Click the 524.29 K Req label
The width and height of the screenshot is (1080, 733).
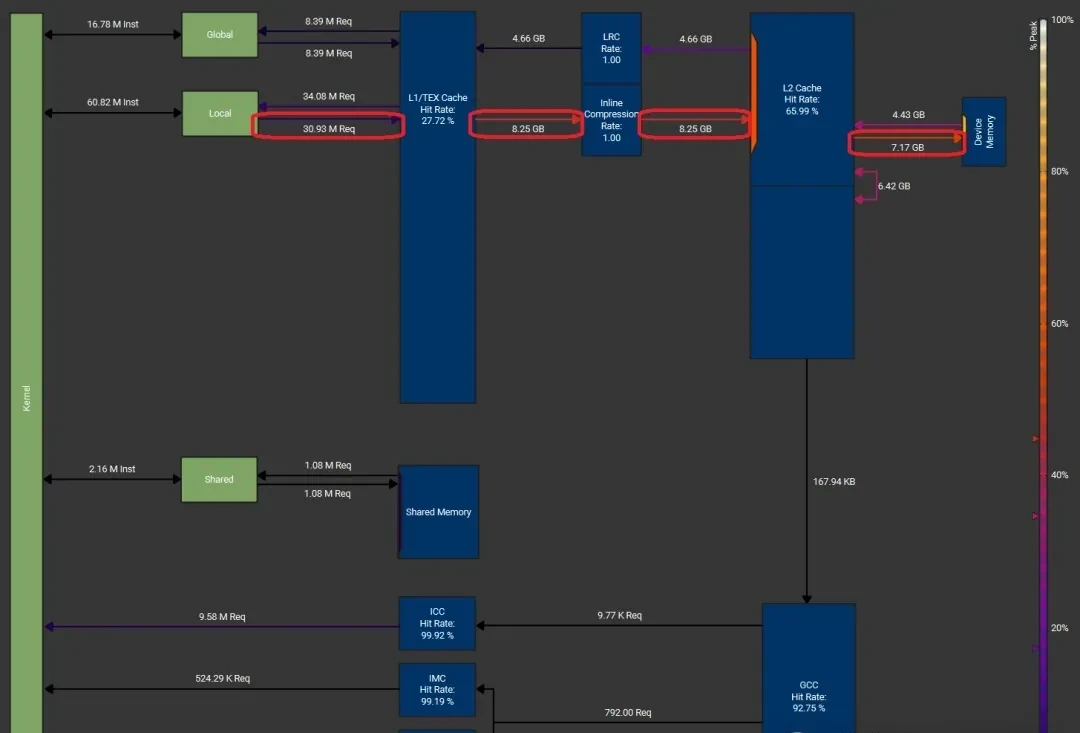click(x=222, y=679)
